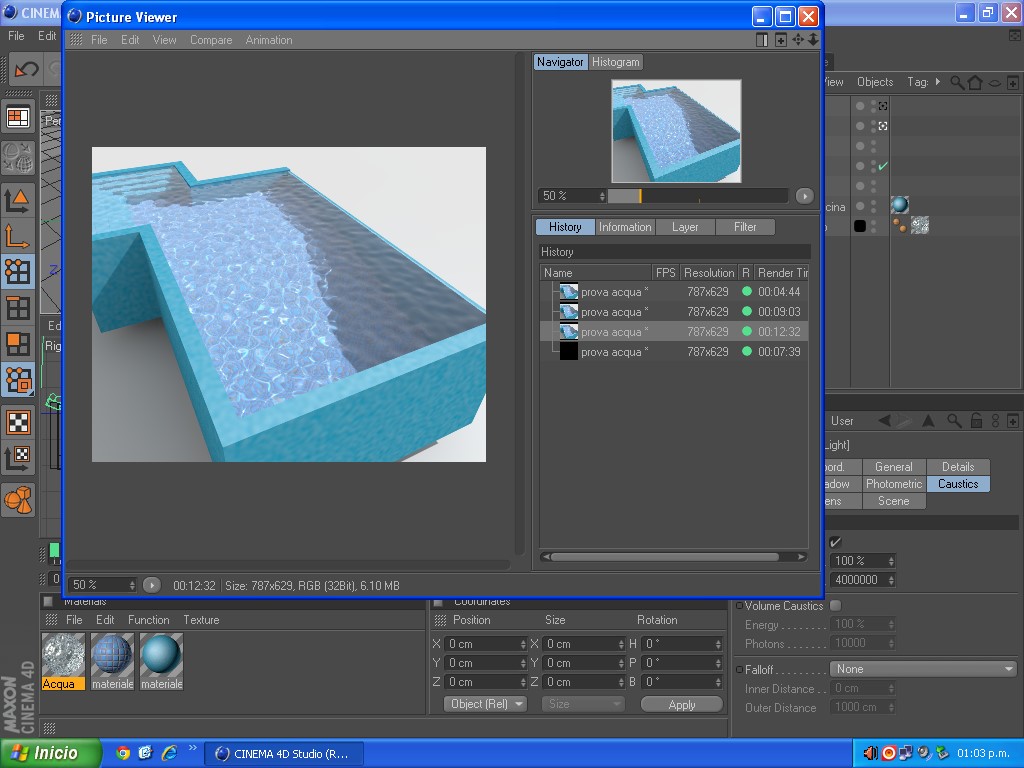Open the Inicio start button
Viewport: 1024px width, 768px height.
click(51, 753)
